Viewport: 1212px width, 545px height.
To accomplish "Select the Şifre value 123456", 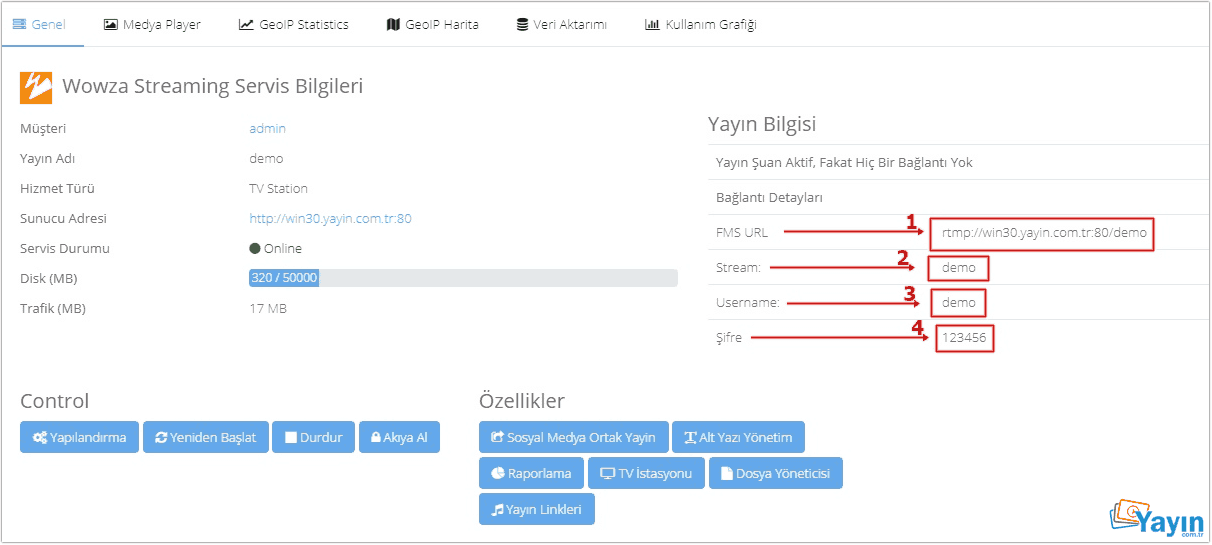I will click(x=964, y=338).
